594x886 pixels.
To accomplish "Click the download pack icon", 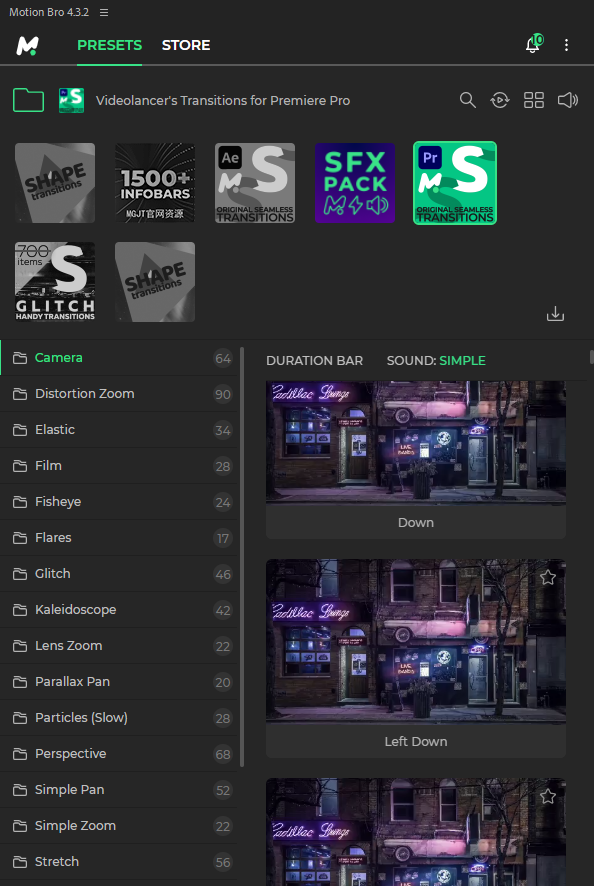I will tap(555, 314).
